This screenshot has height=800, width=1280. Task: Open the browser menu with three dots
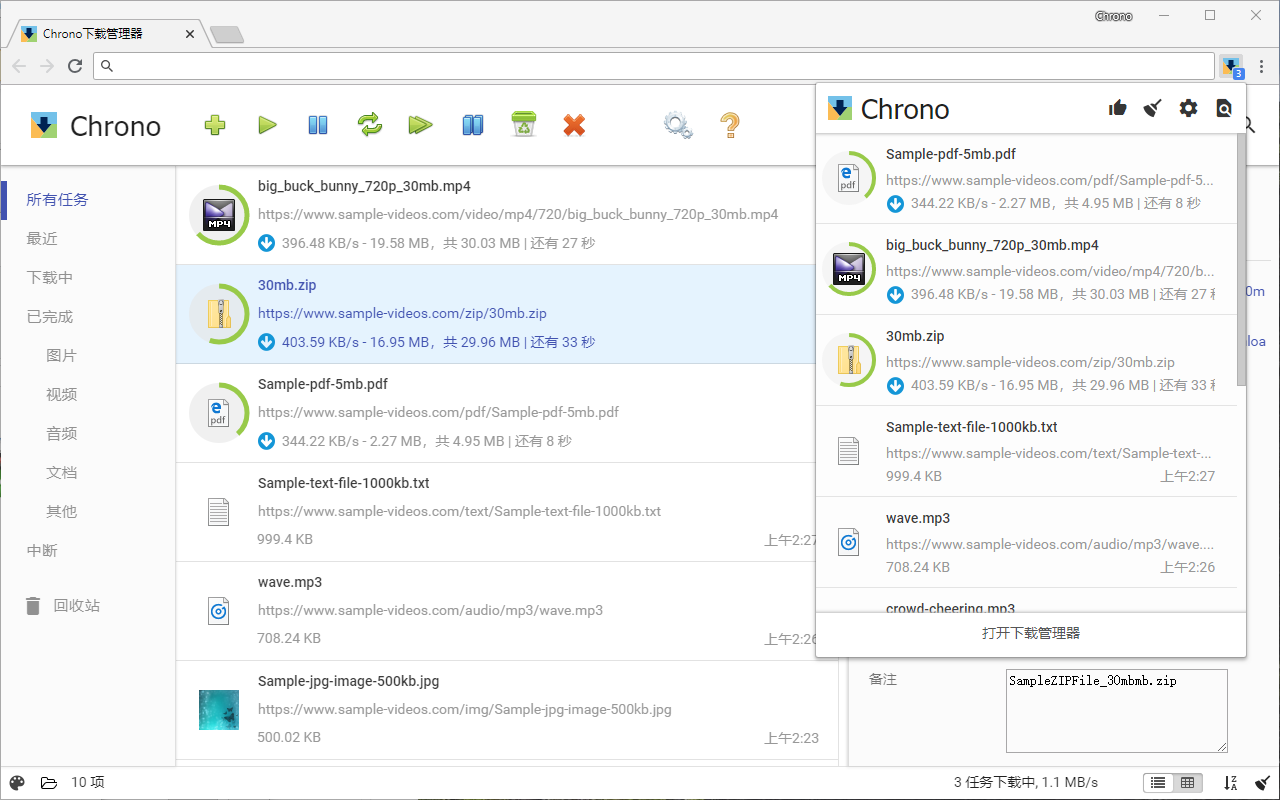click(x=1261, y=66)
